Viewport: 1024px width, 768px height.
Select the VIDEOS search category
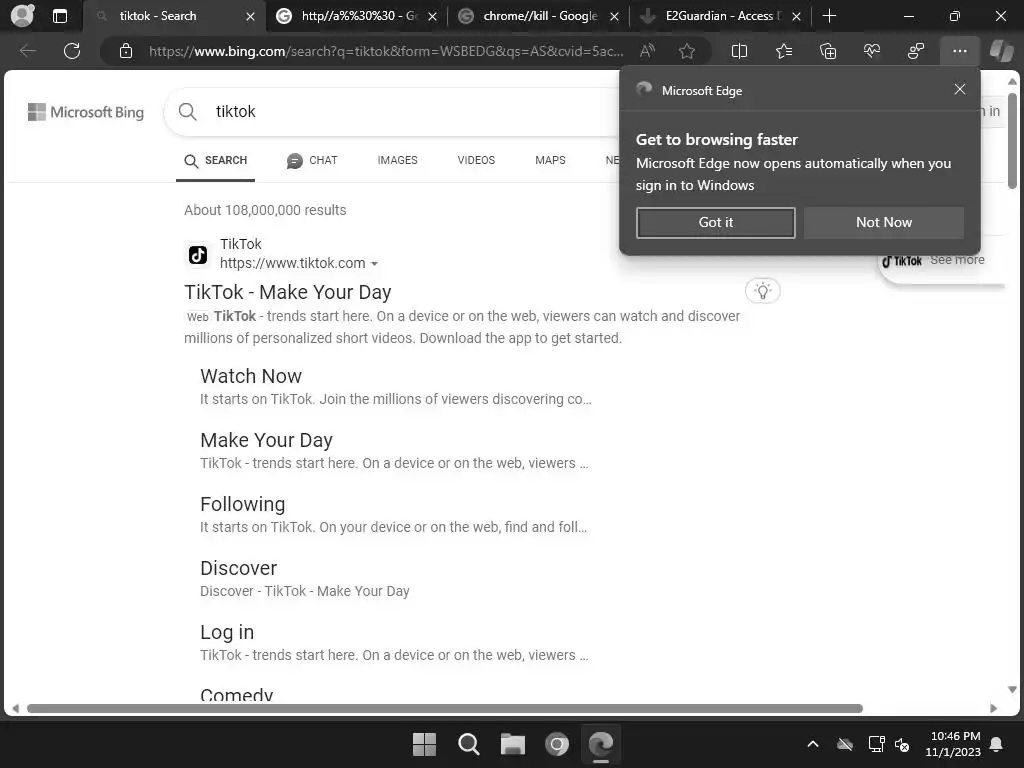pos(476,160)
